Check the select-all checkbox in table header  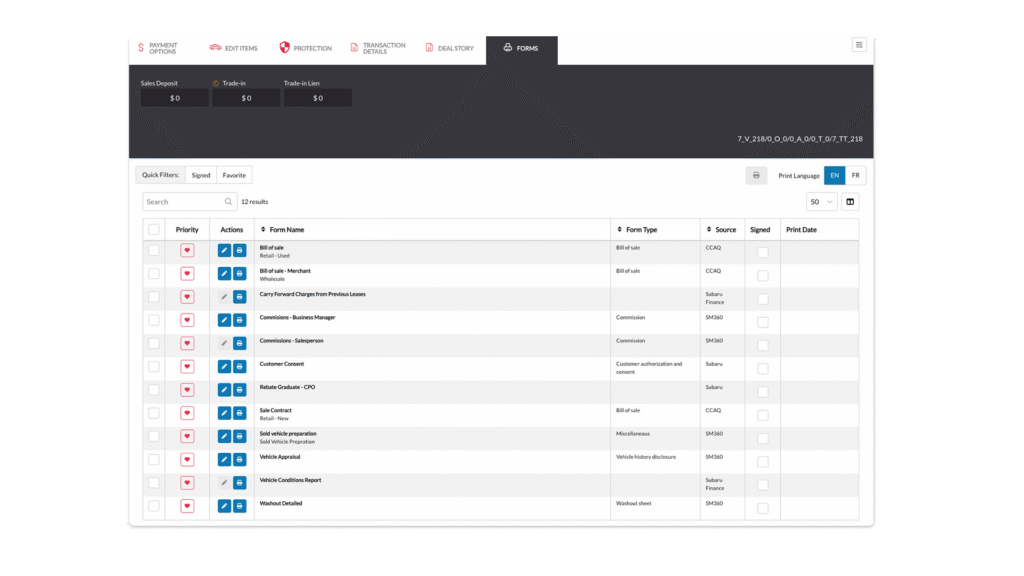pos(154,230)
